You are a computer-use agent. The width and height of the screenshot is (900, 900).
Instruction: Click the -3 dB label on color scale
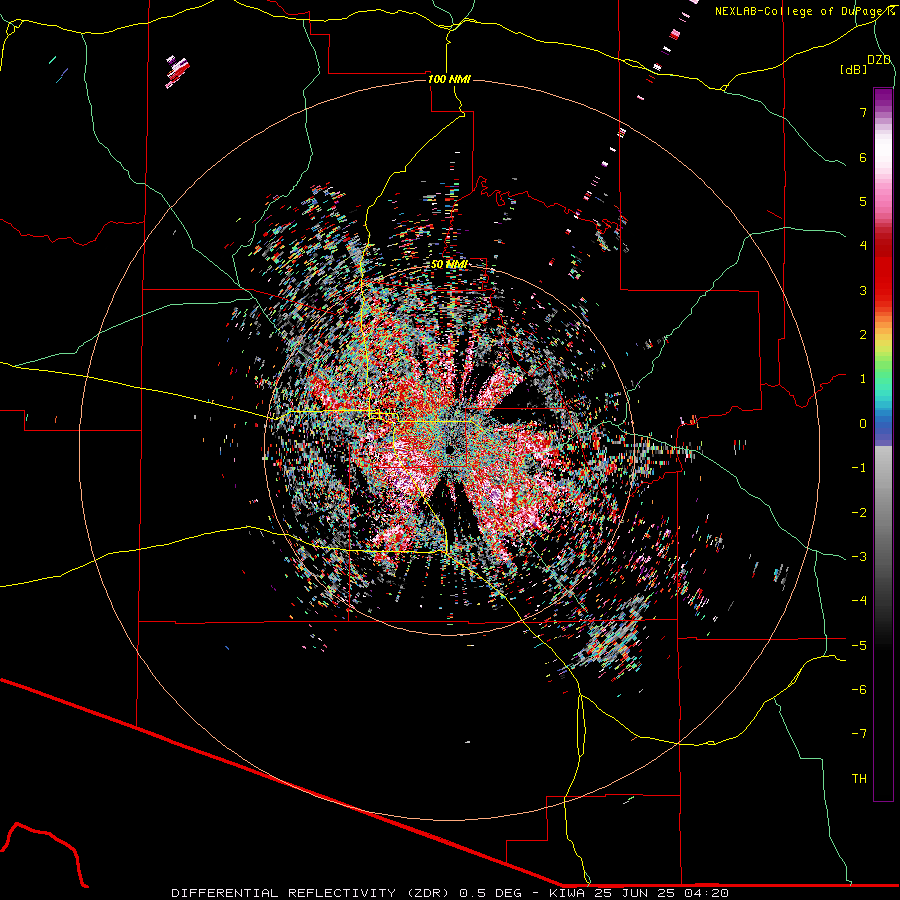pyautogui.click(x=859, y=556)
